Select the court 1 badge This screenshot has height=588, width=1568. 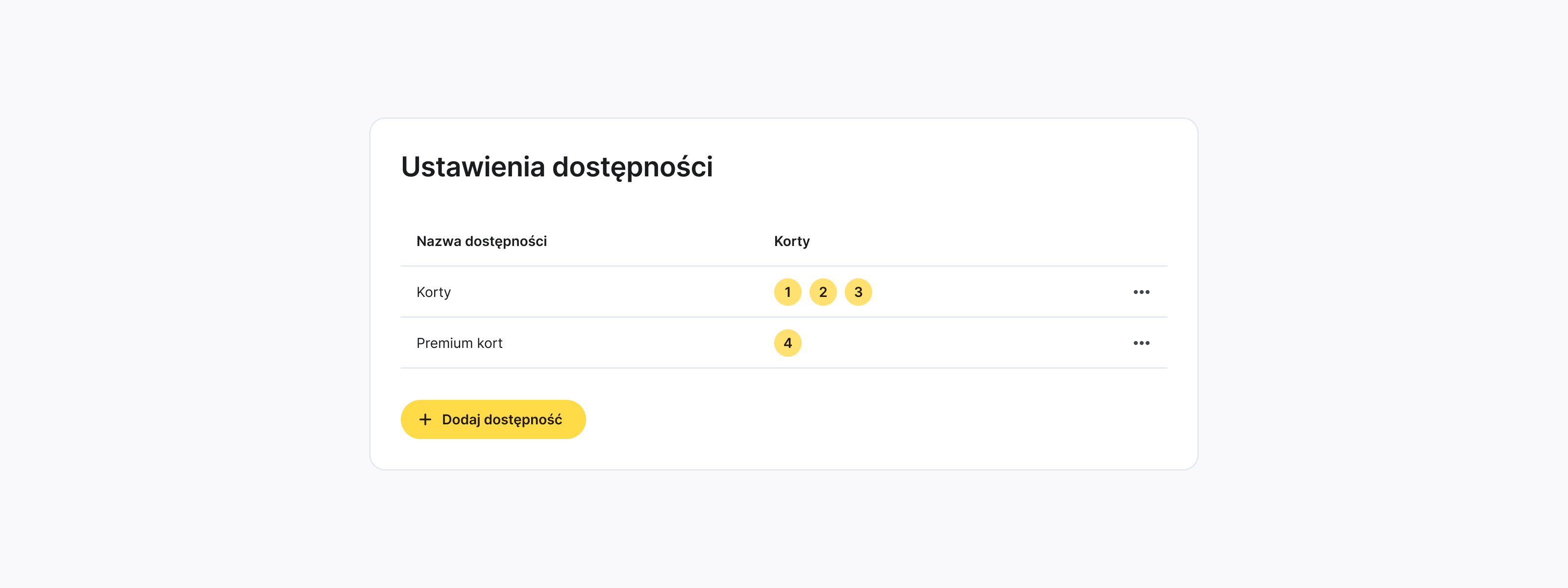click(x=787, y=292)
